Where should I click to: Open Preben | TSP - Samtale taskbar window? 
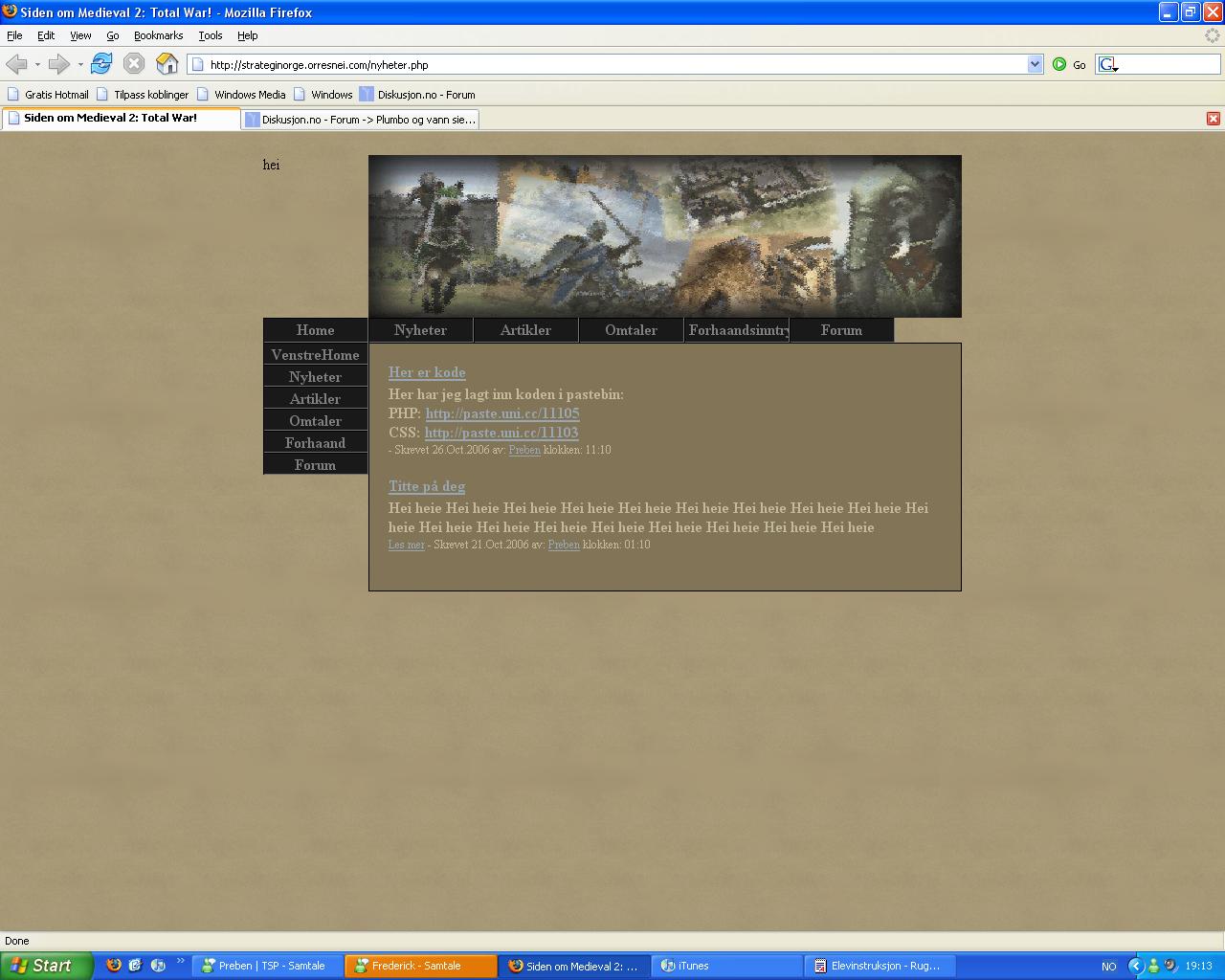pyautogui.click(x=268, y=966)
